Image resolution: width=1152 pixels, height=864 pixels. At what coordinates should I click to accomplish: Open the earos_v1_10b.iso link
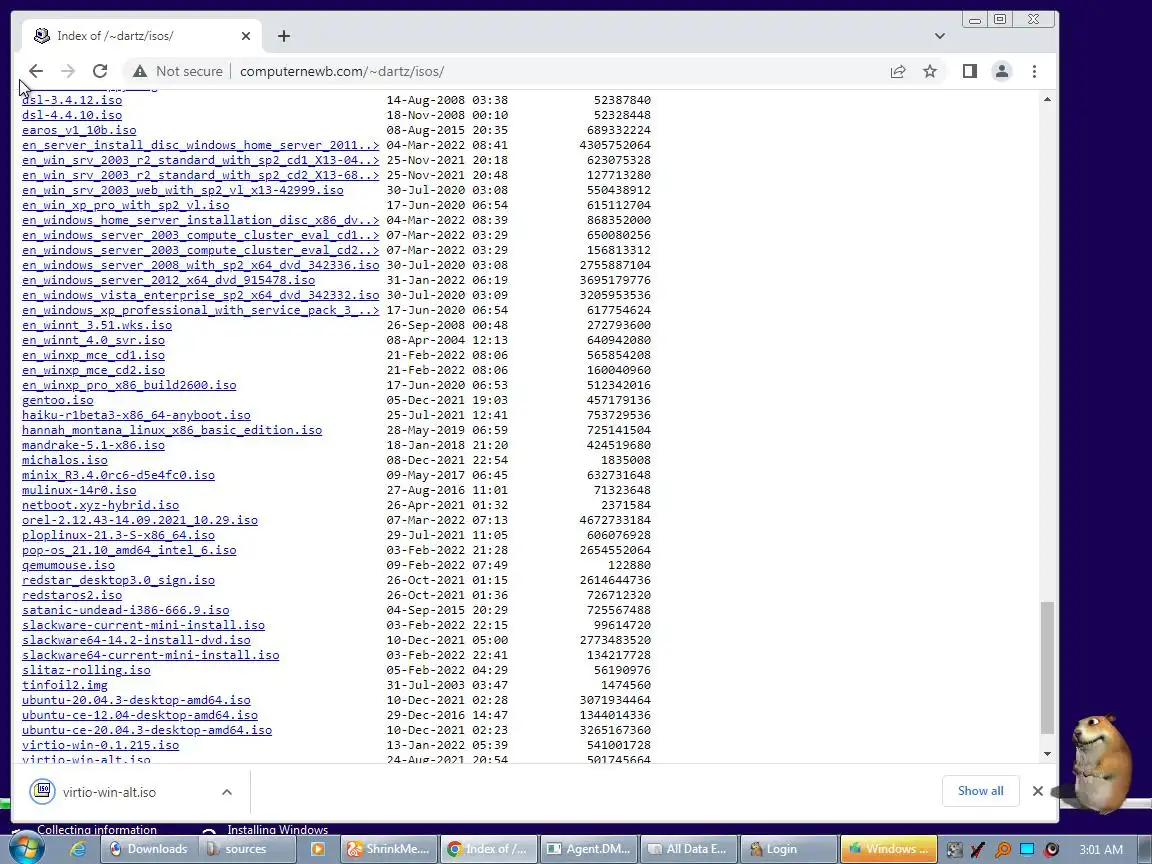click(79, 130)
